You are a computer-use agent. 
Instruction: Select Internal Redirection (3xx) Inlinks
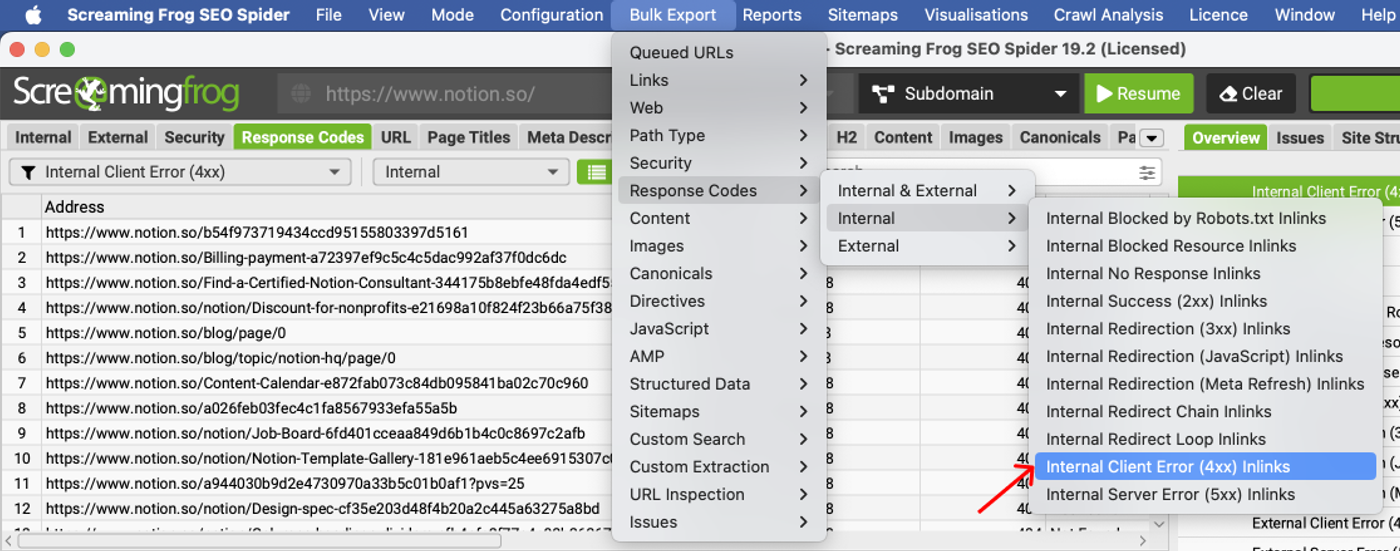(x=1205, y=329)
